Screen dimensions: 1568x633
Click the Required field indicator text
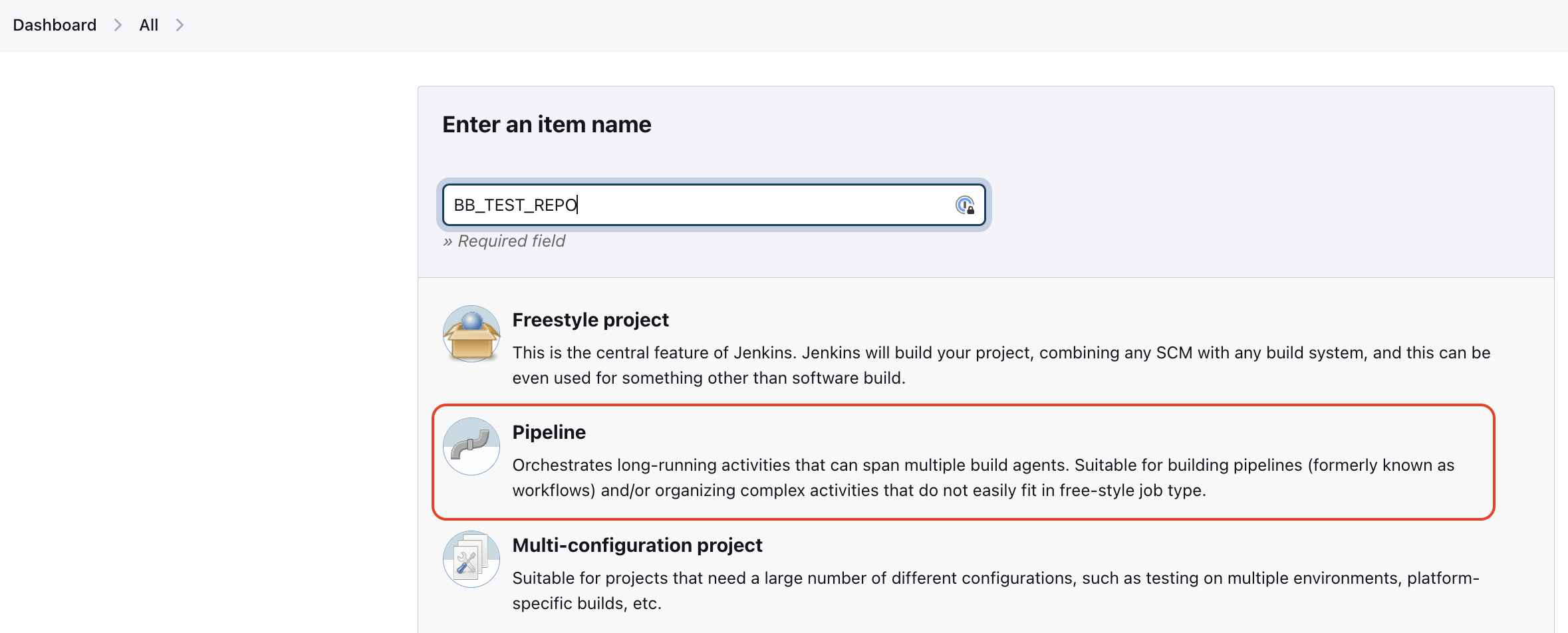[x=503, y=241]
